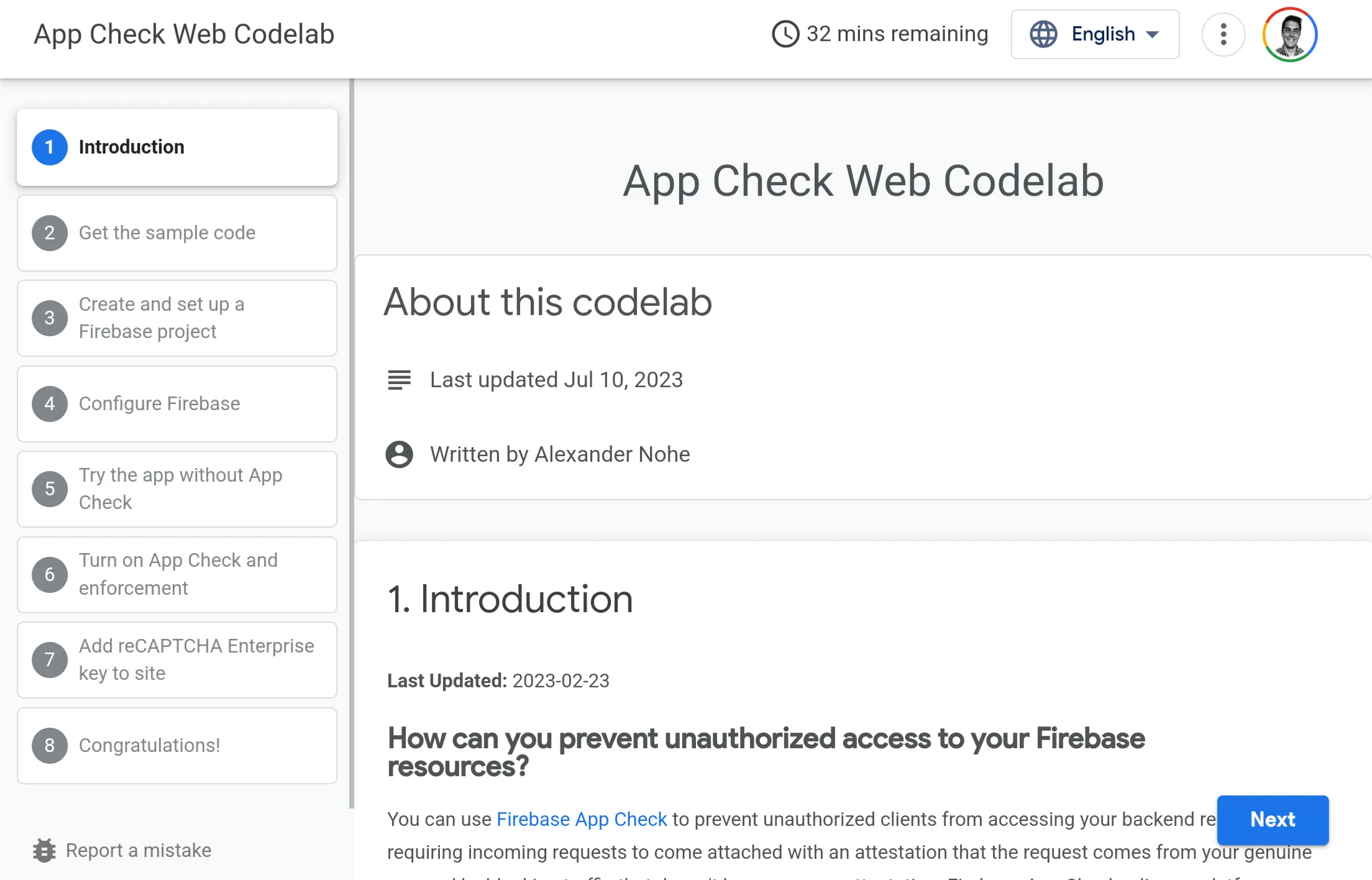Click the bug icon for reporting mistakes
This screenshot has height=880, width=1372.
[44, 850]
